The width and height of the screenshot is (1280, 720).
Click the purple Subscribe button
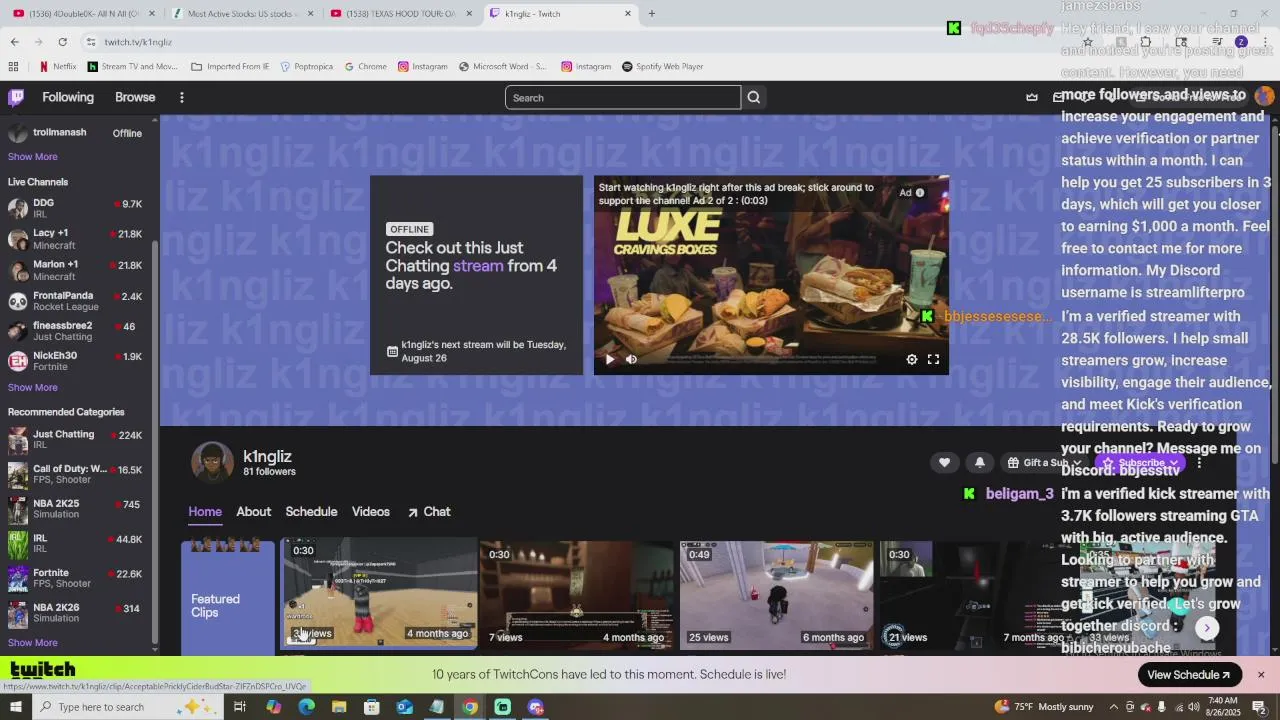pyautogui.click(x=1140, y=463)
